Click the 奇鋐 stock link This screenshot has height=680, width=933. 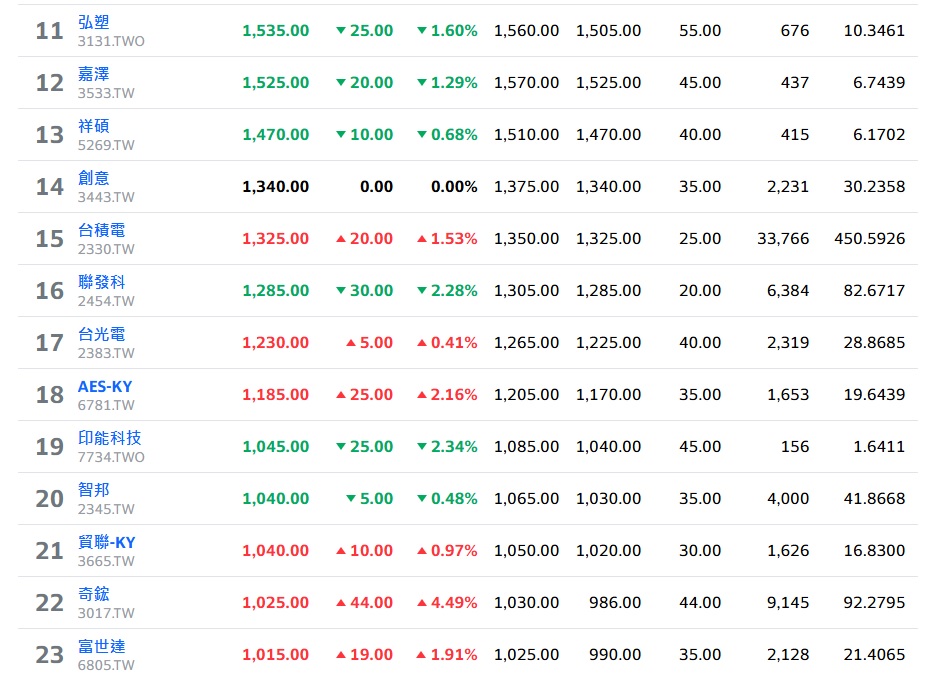coord(94,594)
